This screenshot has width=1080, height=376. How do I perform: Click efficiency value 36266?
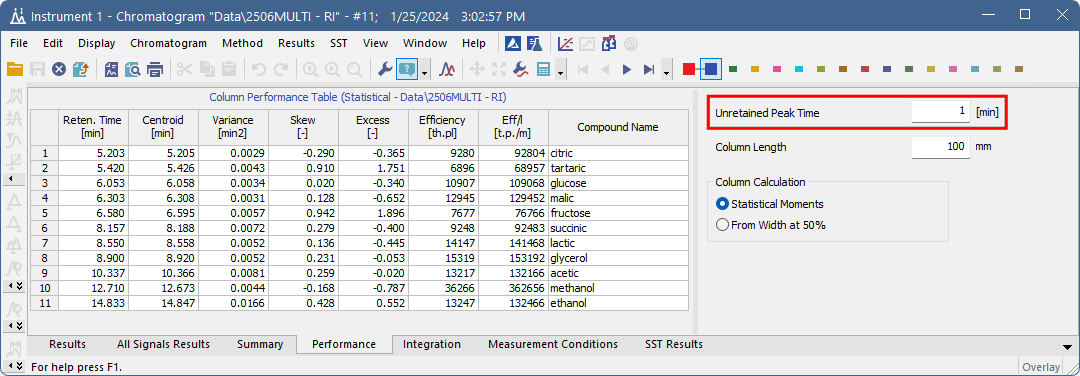442,288
